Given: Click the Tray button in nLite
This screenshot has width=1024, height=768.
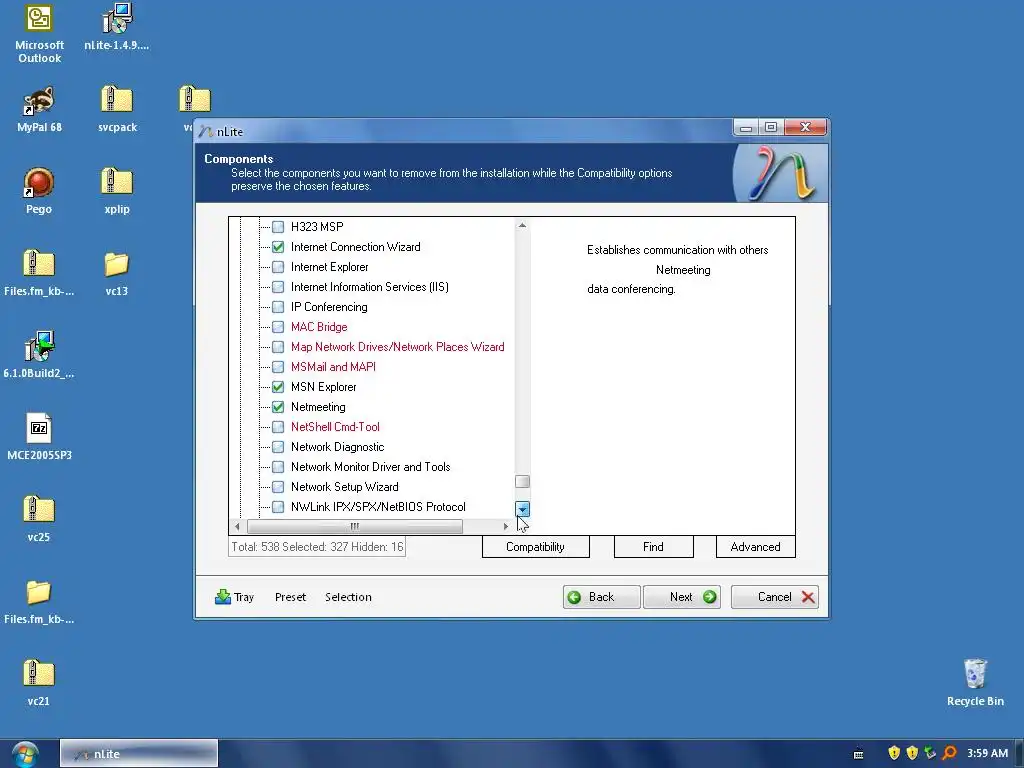Looking at the screenshot, I should (234, 597).
